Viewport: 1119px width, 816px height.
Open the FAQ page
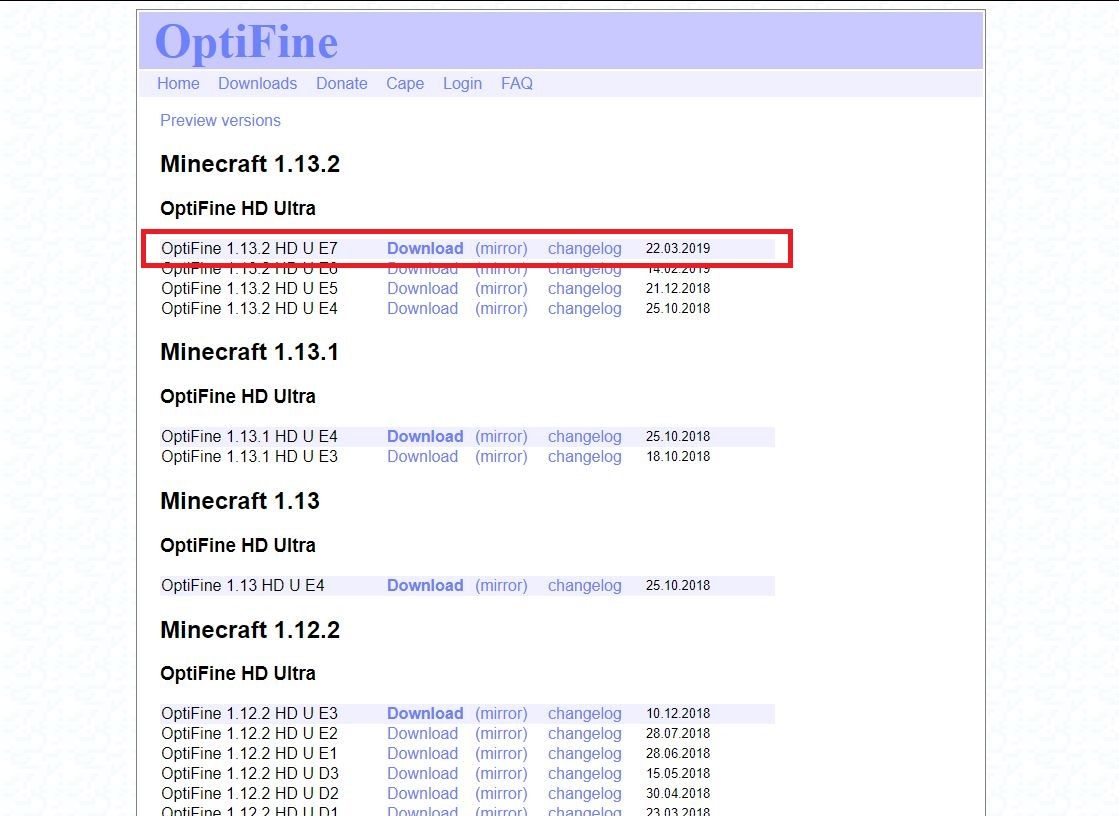517,84
